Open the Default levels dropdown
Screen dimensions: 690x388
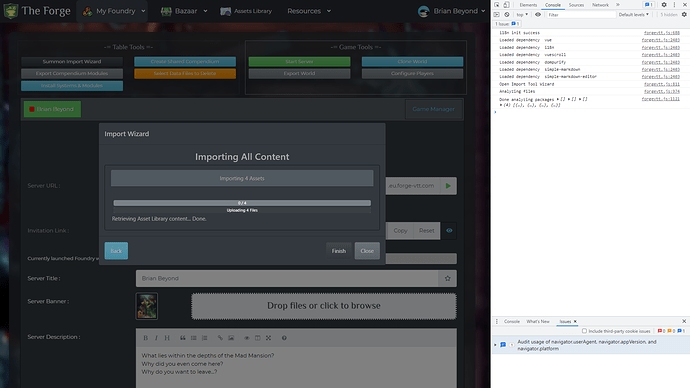pos(634,15)
